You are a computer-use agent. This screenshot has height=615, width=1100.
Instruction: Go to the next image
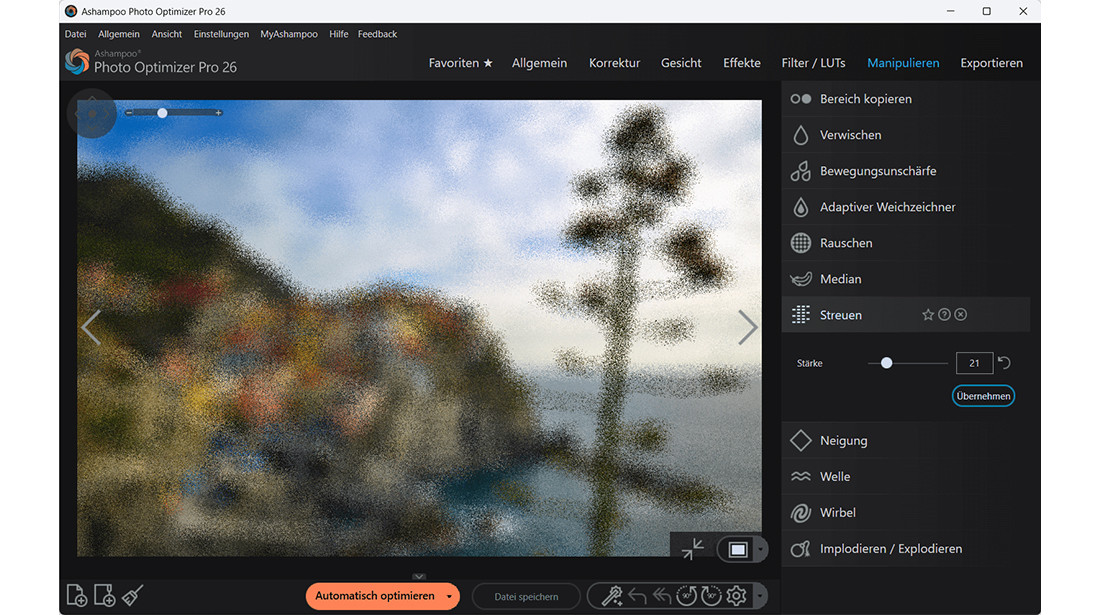747,327
